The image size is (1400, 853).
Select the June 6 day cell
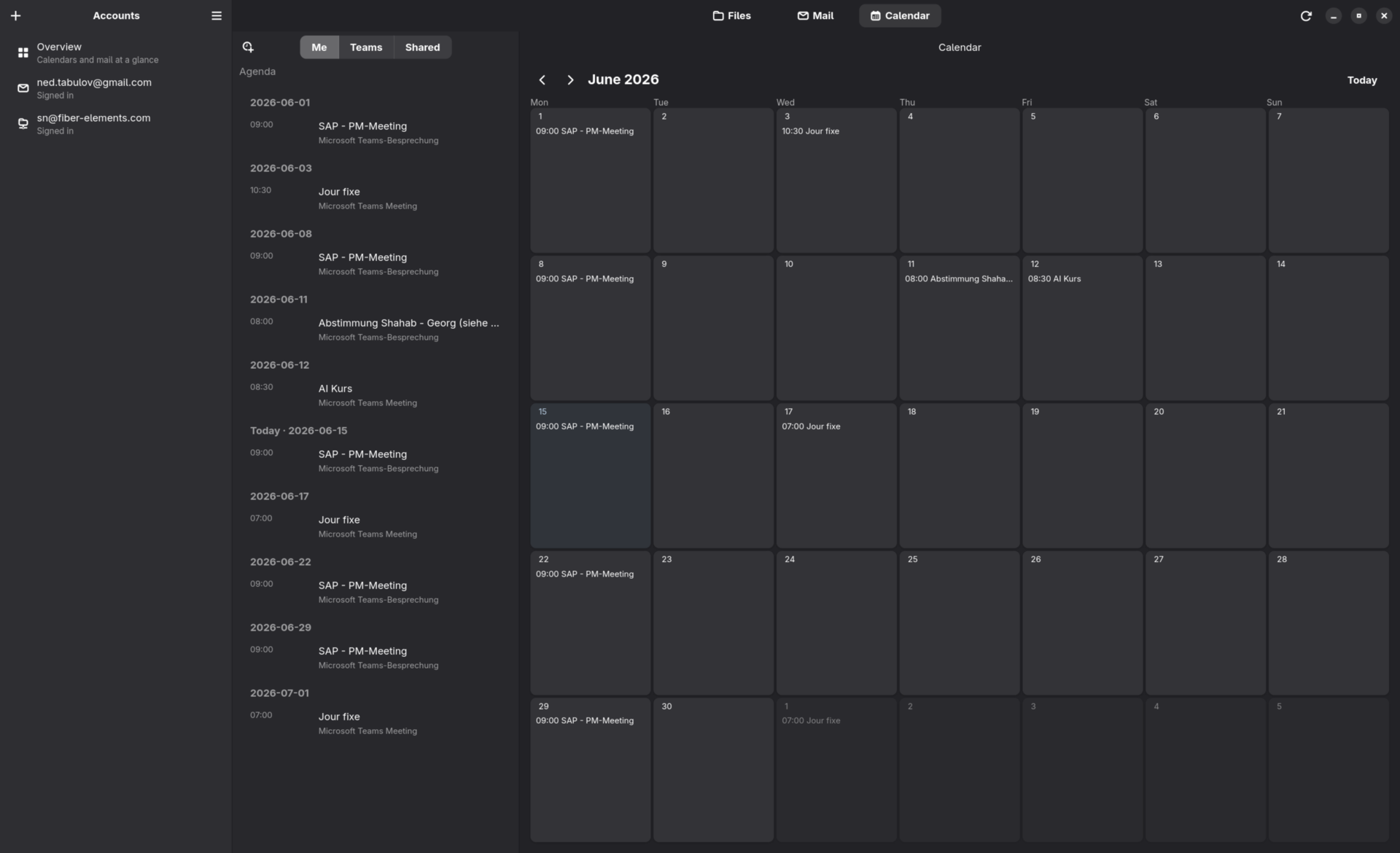(x=1205, y=180)
